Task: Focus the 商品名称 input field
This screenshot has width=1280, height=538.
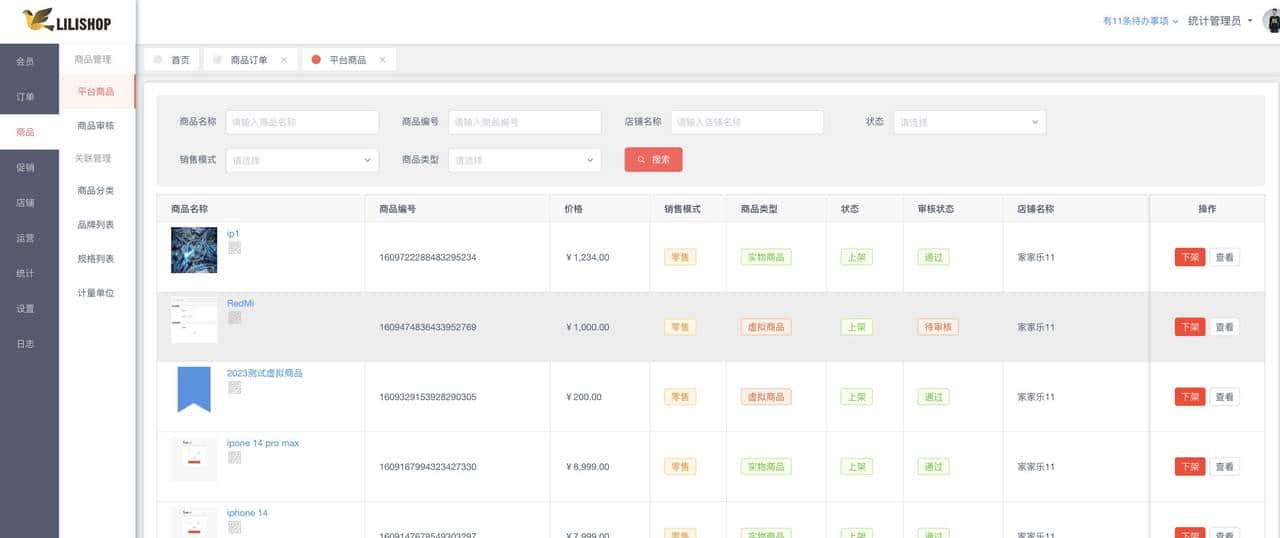Action: point(302,122)
